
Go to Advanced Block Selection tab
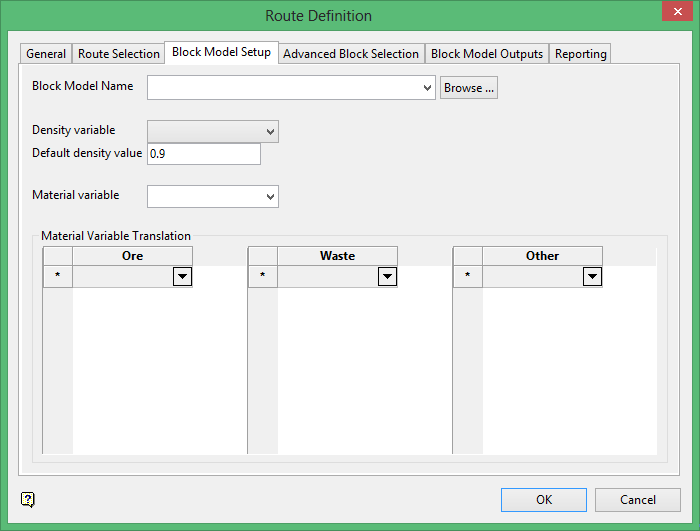(352, 54)
